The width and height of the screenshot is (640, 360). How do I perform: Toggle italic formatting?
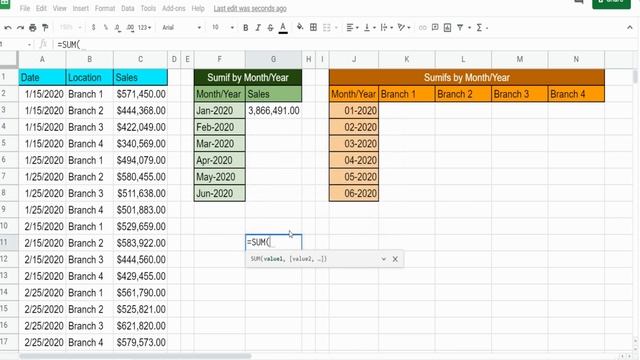pyautogui.click(x=258, y=28)
